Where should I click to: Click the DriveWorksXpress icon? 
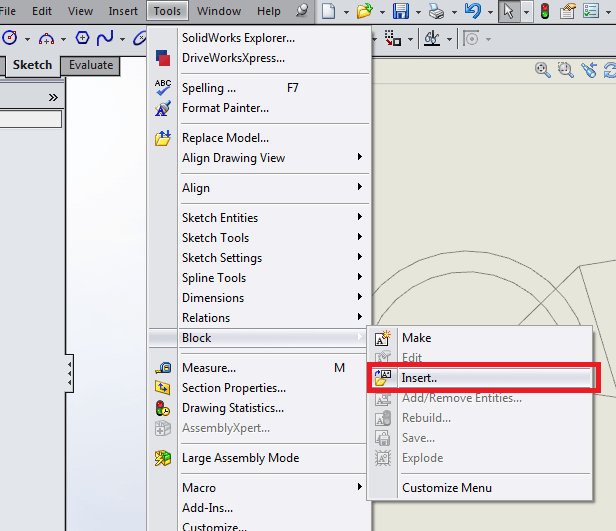pos(163,58)
